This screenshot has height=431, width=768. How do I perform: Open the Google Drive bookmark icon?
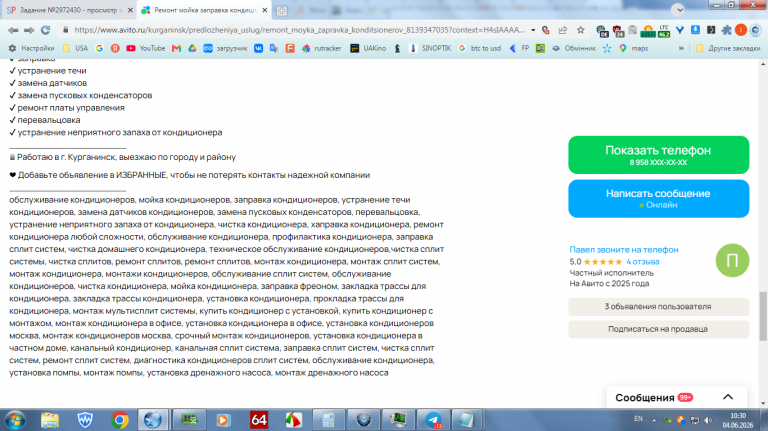click(x=192, y=48)
